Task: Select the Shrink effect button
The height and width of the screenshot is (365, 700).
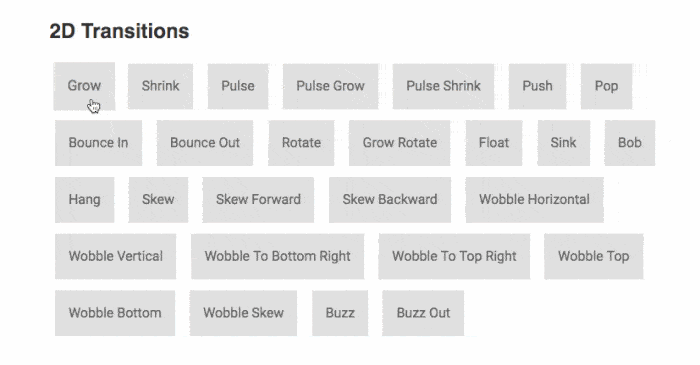Action: (x=160, y=86)
